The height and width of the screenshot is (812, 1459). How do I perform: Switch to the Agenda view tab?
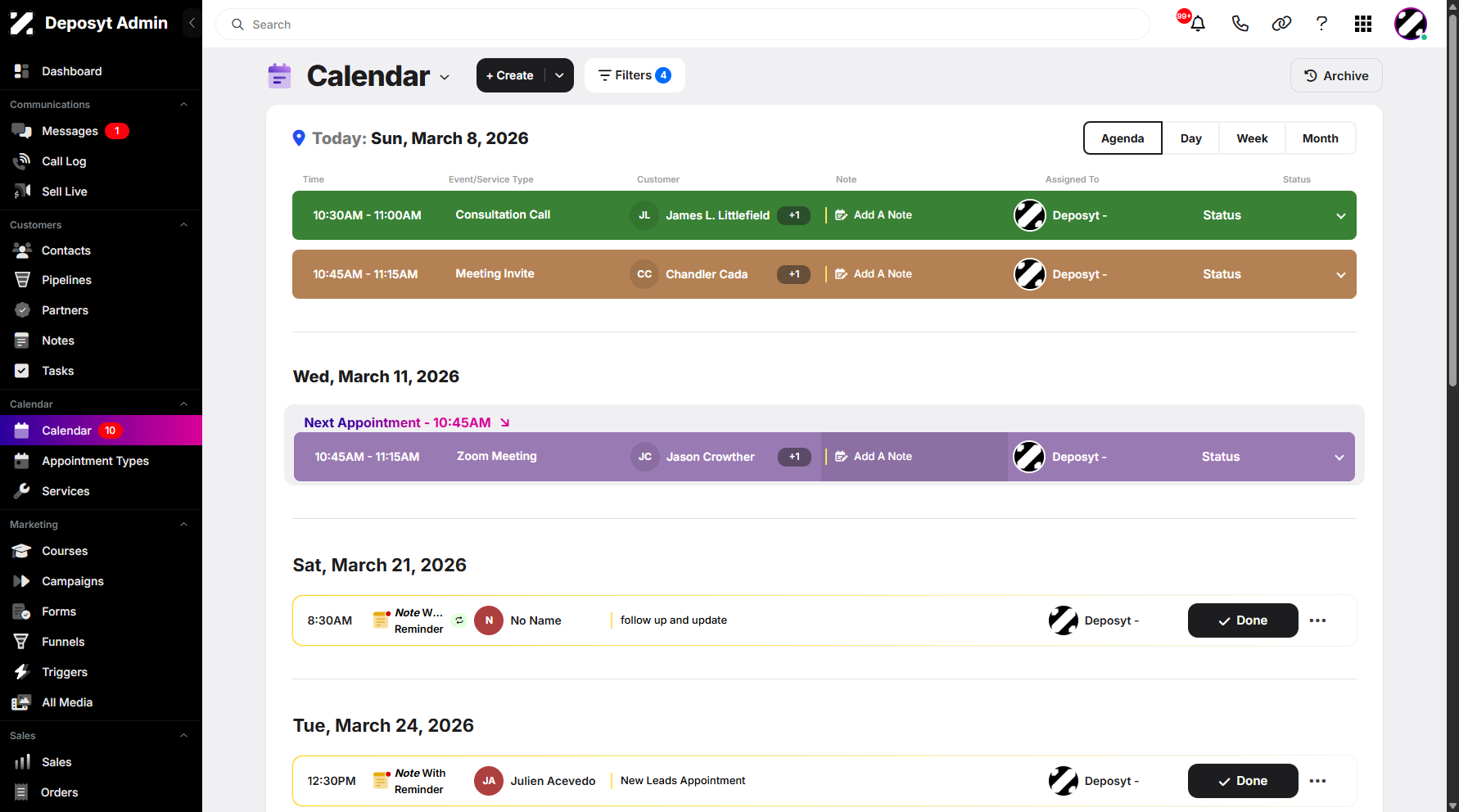click(x=1122, y=138)
